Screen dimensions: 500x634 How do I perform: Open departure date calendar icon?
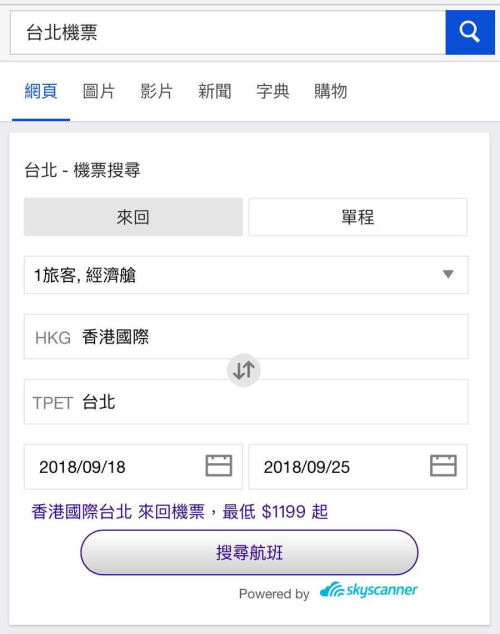pyautogui.click(x=219, y=466)
